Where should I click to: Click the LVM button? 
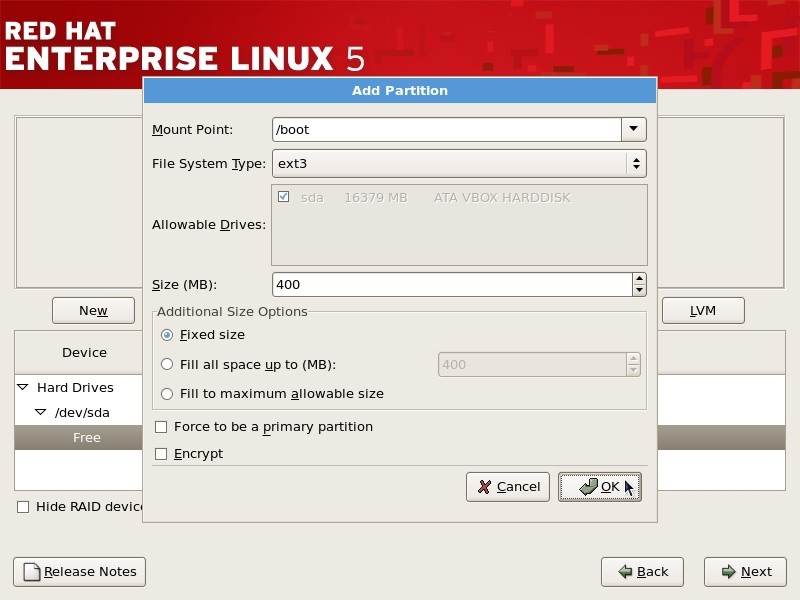click(x=703, y=310)
